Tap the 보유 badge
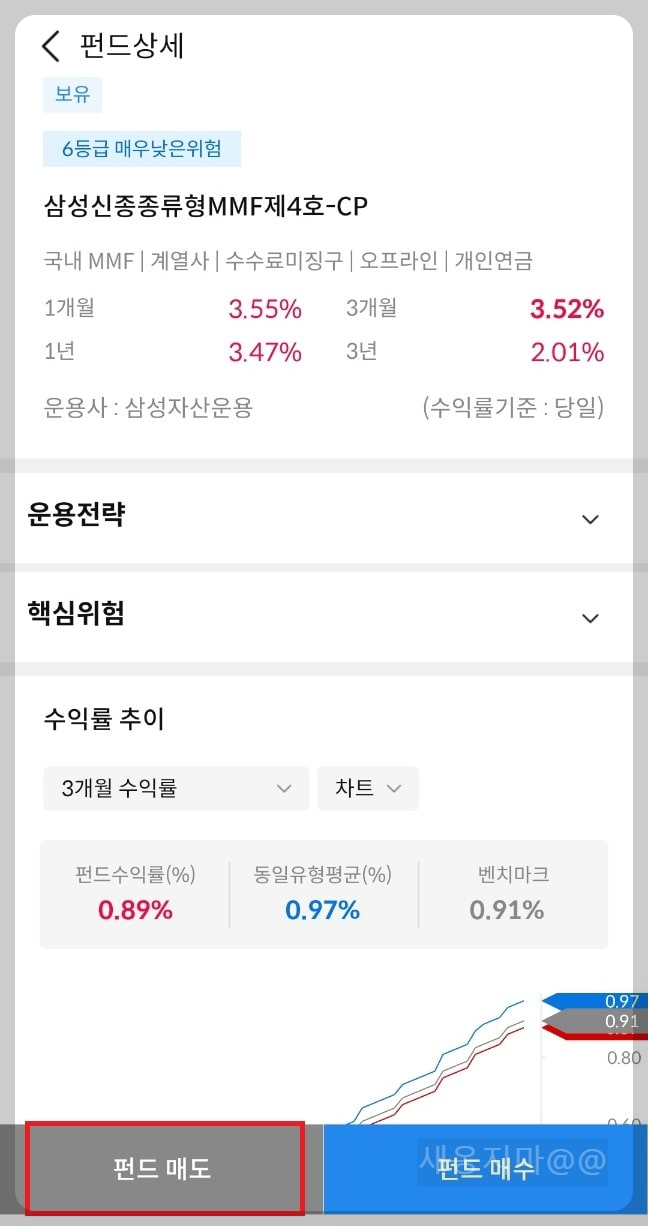Screen dimensions: 648x1226 71,94
